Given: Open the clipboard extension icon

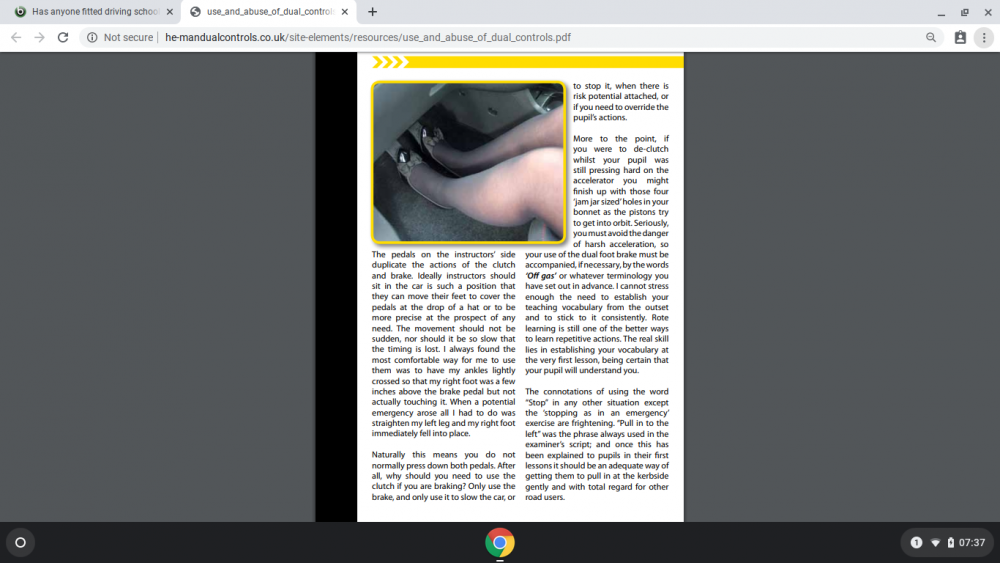Looking at the screenshot, I should click(x=960, y=38).
